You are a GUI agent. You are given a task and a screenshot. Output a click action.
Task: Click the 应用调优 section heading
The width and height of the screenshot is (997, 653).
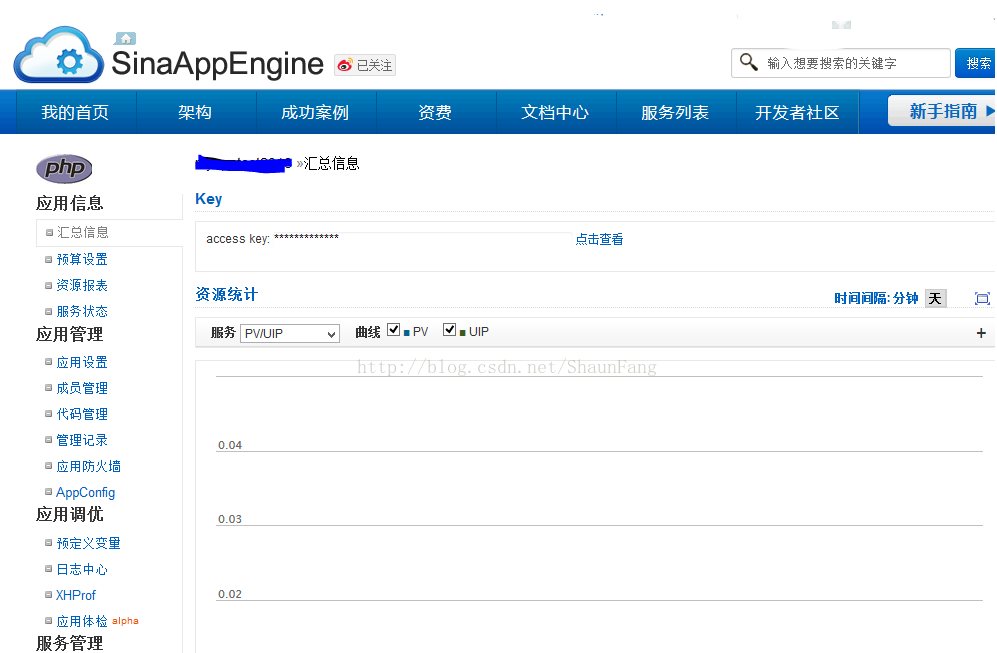[x=69, y=514]
